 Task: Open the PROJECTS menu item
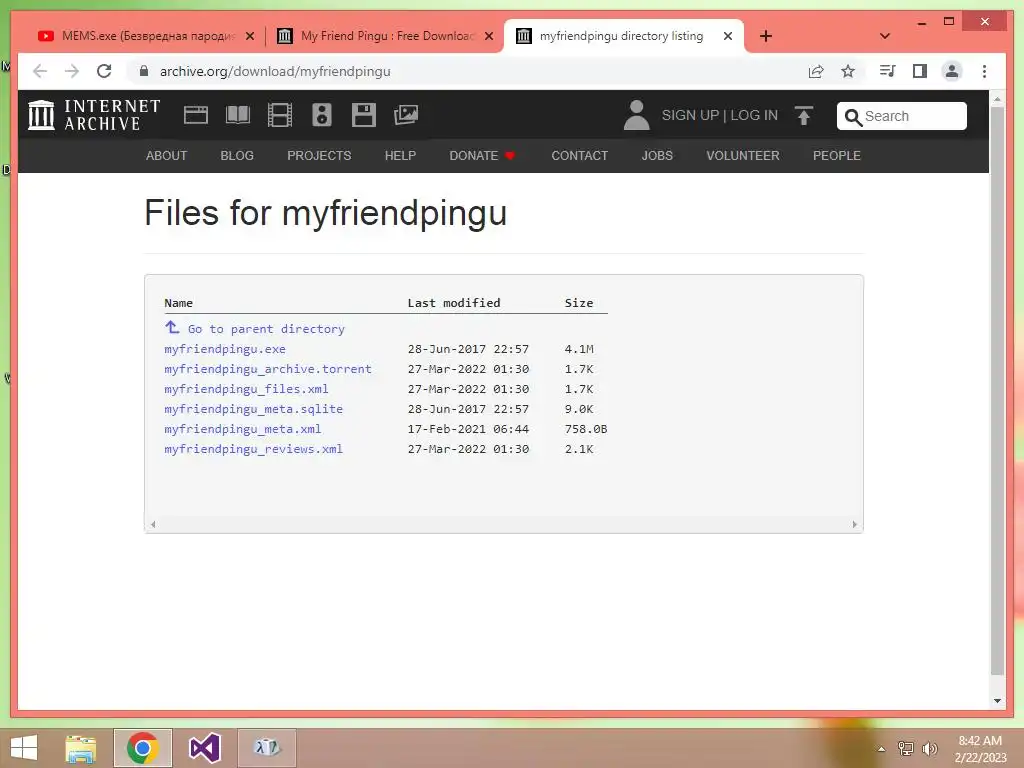pyautogui.click(x=319, y=155)
